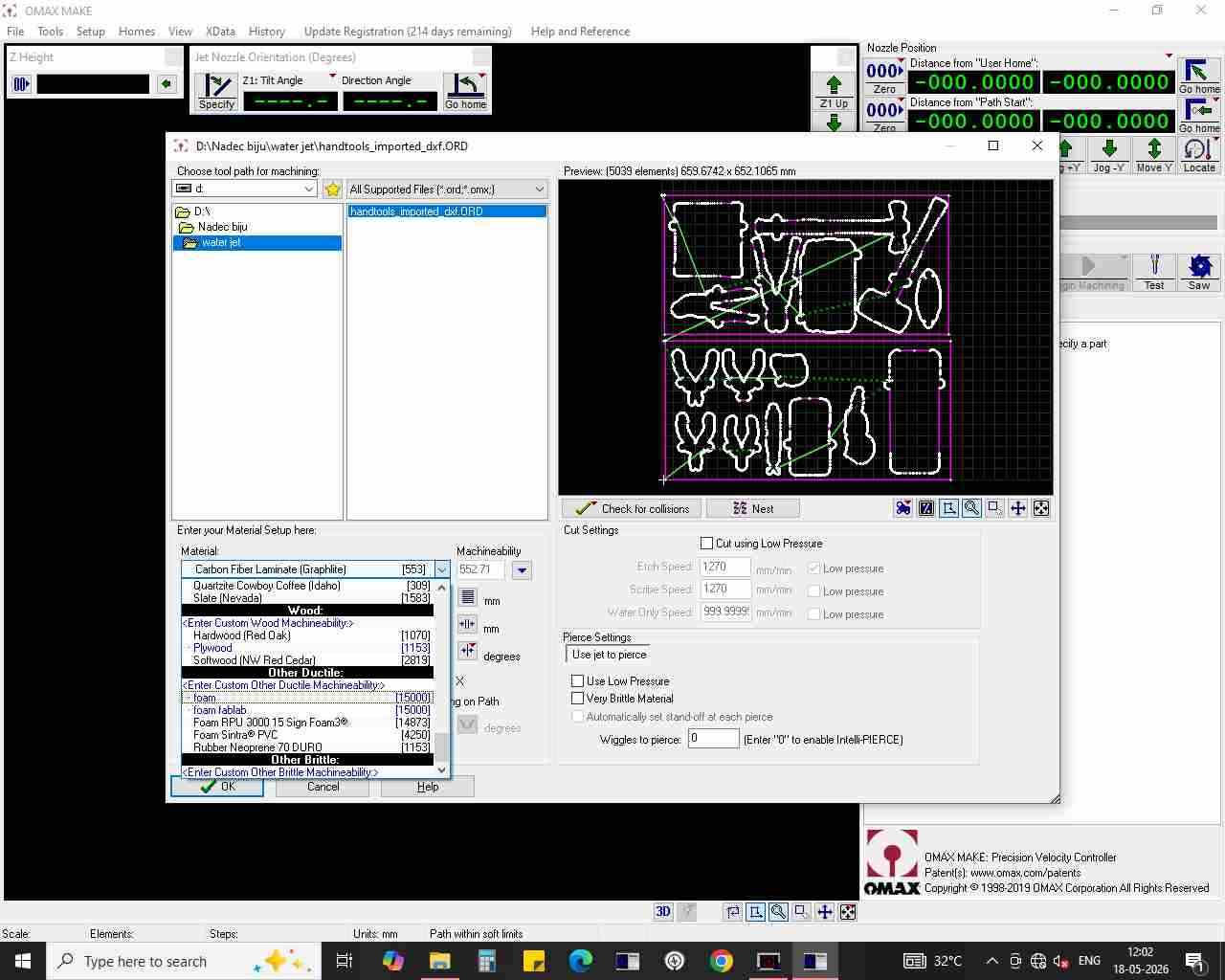Select Hardwood (Red Oak) material

tap(307, 635)
